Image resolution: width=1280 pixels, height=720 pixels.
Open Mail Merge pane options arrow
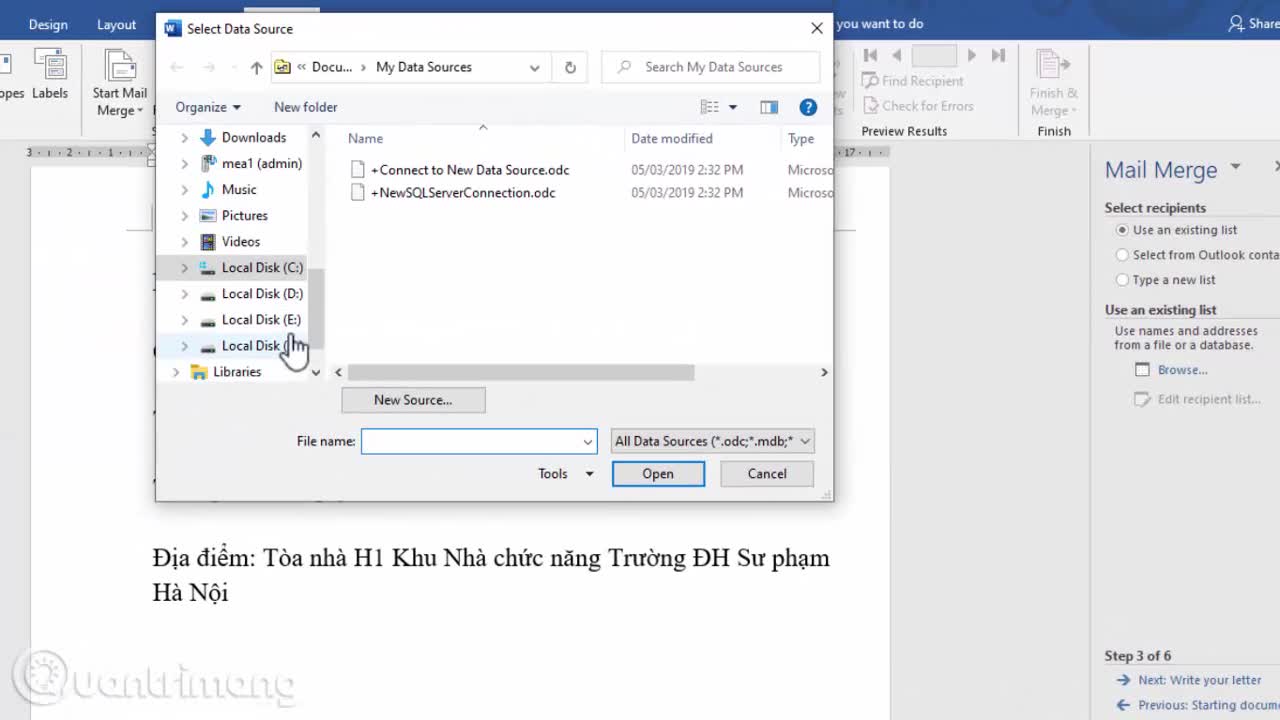point(1235,167)
